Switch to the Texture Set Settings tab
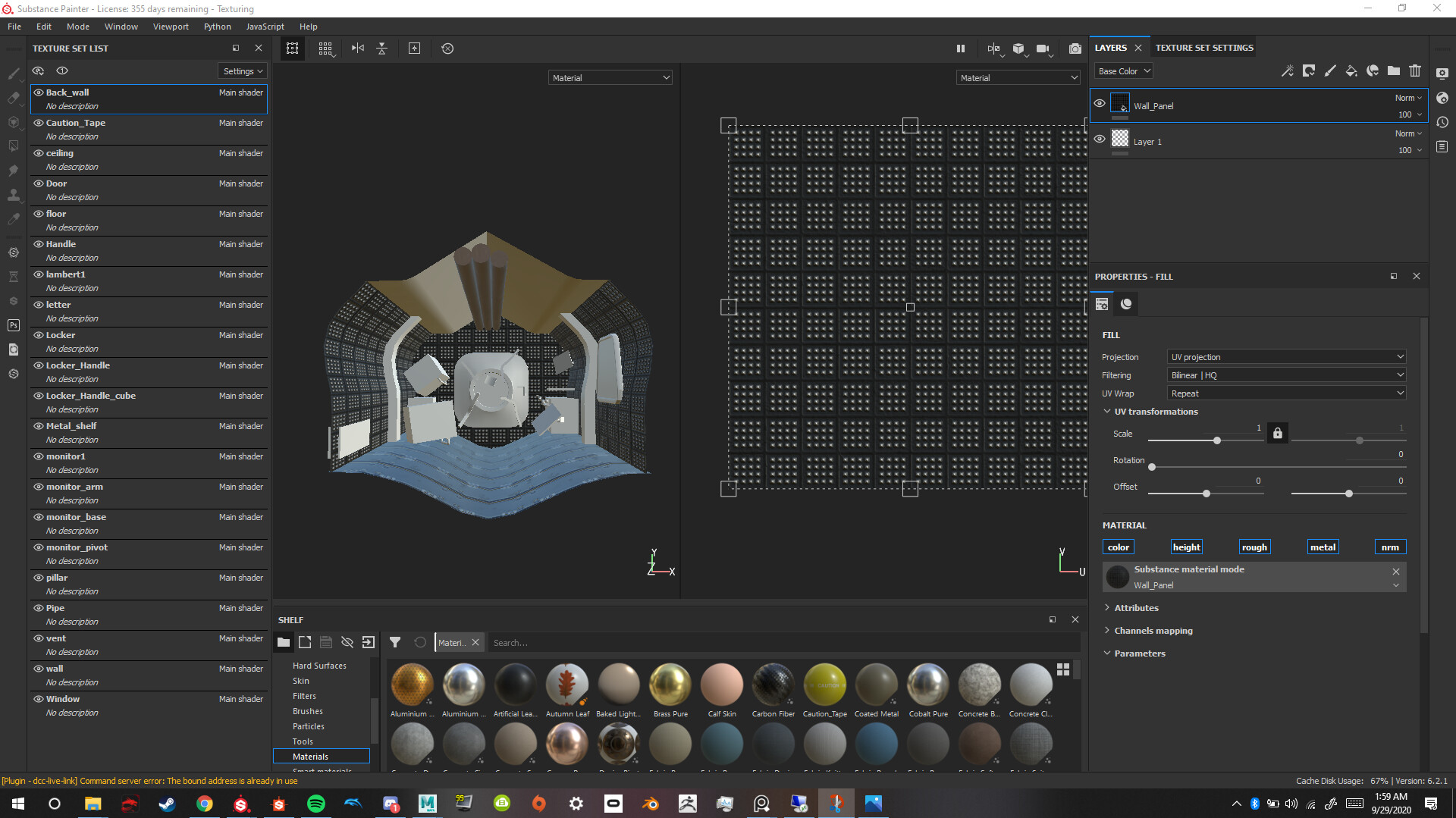The height and width of the screenshot is (818, 1456). point(1204,47)
